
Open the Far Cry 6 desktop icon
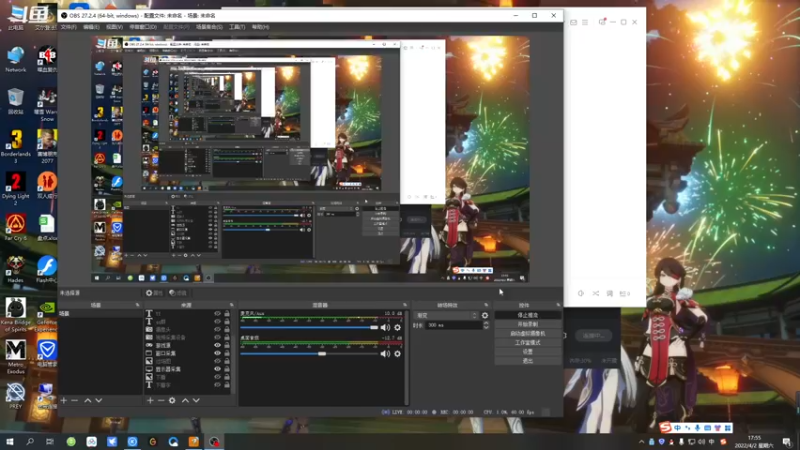point(16,227)
